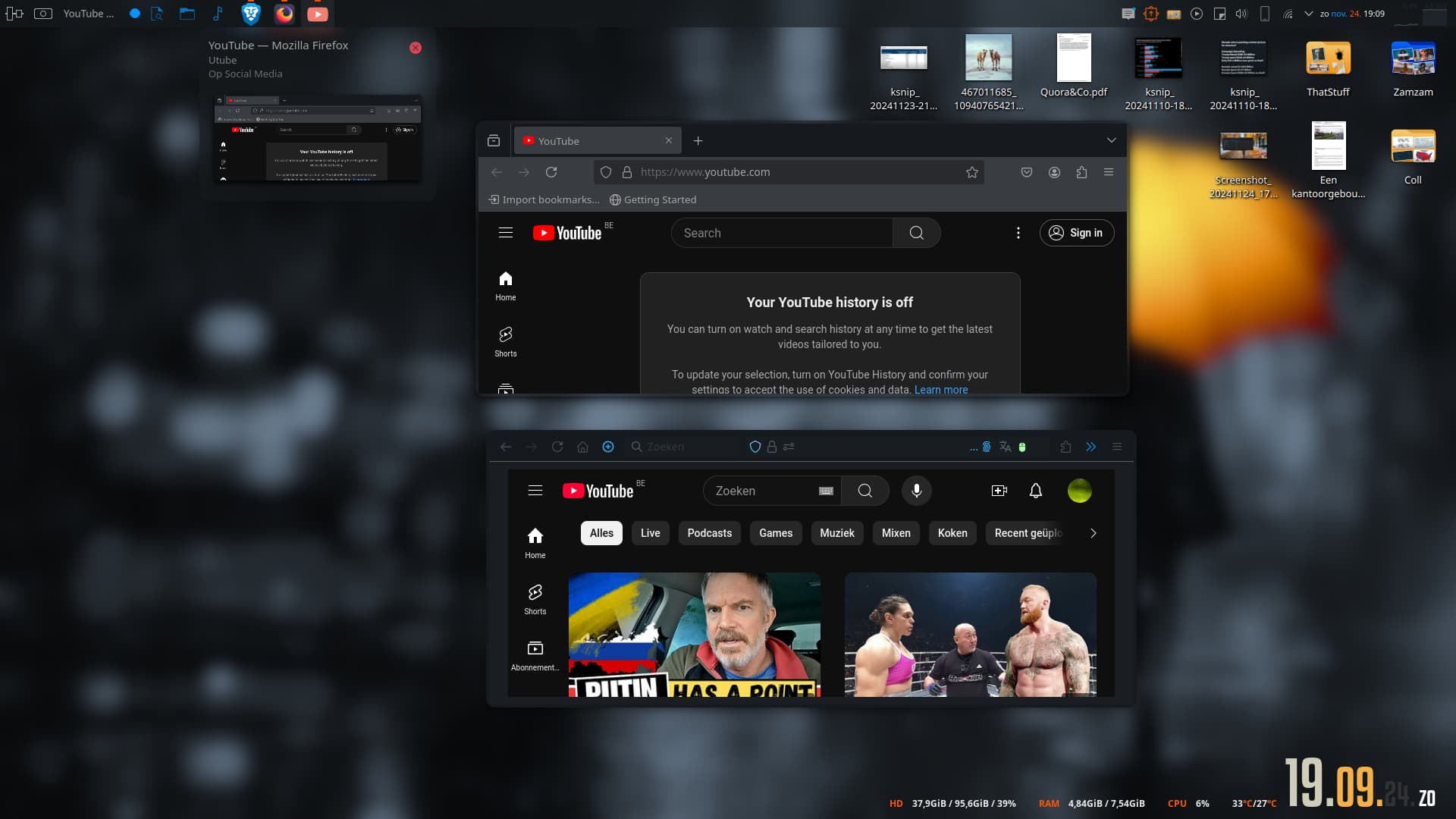This screenshot has height=819, width=1456.
Task: Click the Search field on signed-out YouTube
Action: point(781,233)
